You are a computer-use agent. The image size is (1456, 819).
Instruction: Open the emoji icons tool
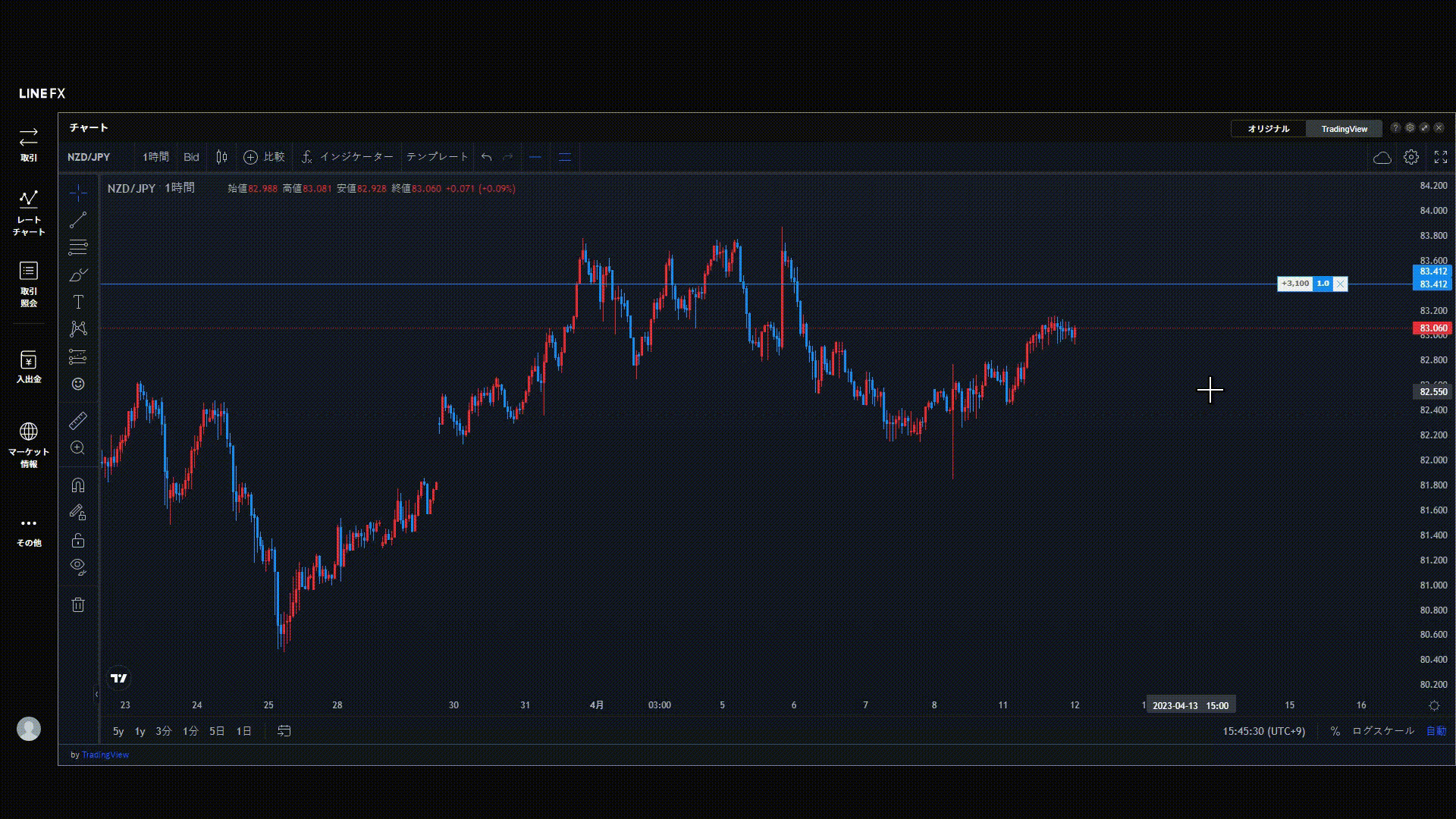coord(78,384)
